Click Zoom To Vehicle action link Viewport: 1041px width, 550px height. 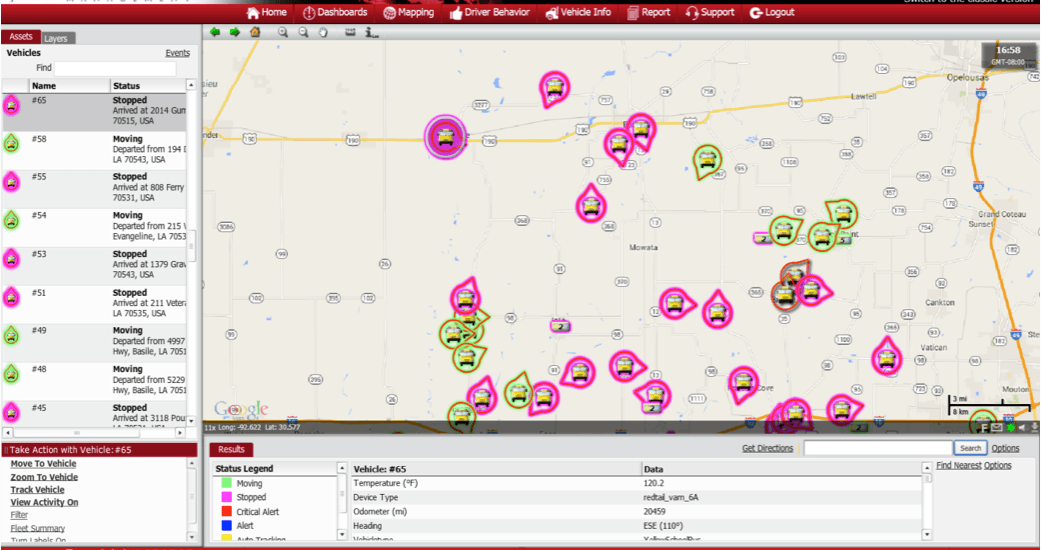coord(44,477)
